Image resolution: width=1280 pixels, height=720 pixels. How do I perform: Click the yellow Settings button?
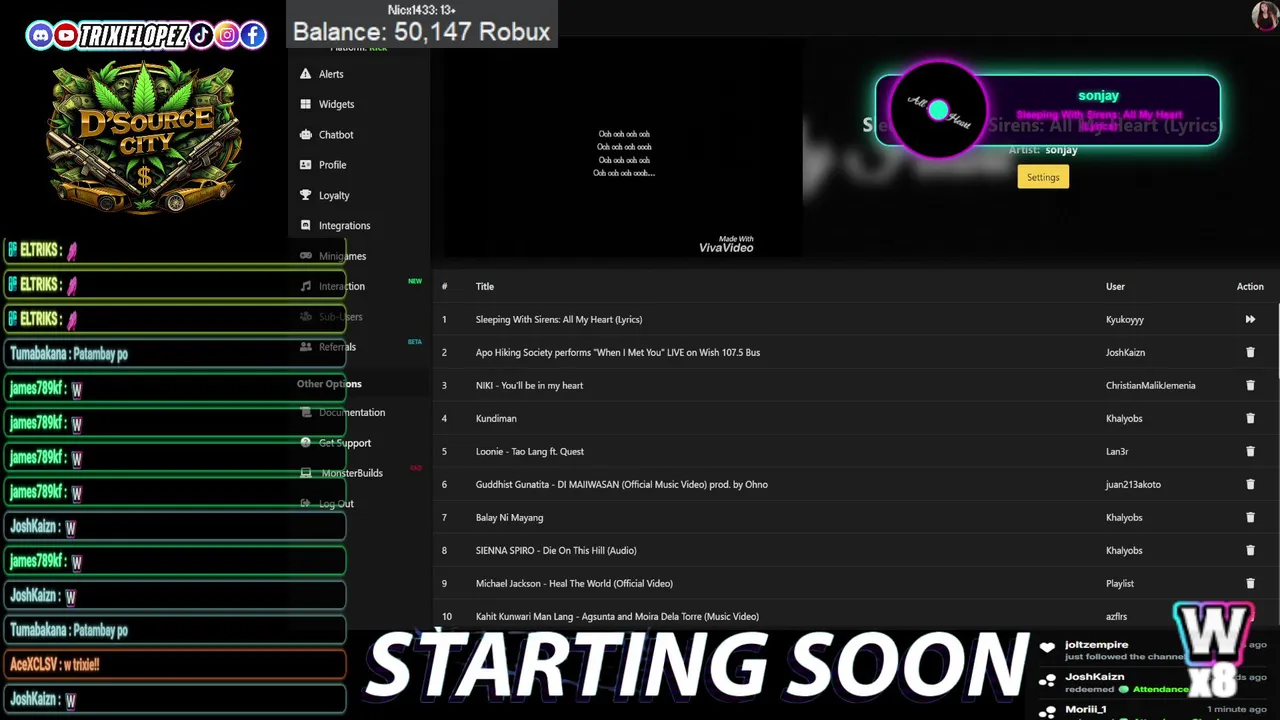[1043, 177]
